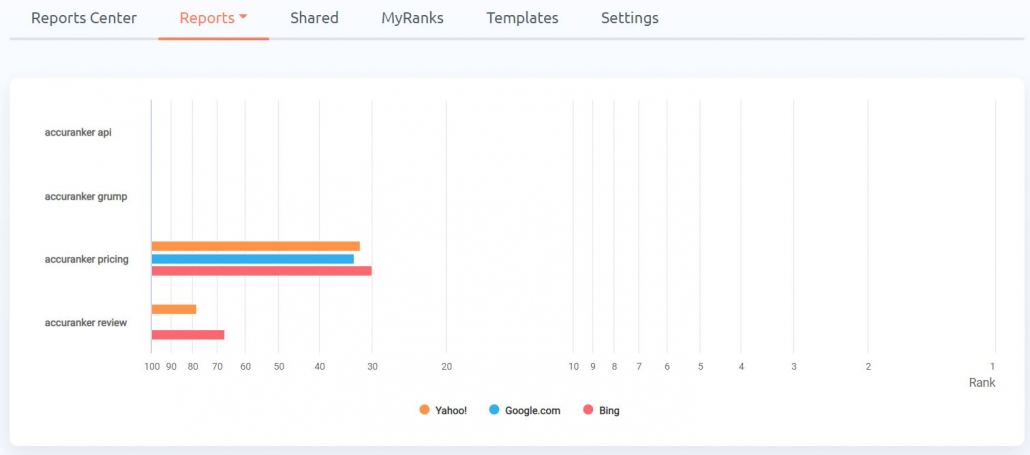Toggle the Google.com legend series
This screenshot has height=455, width=1030.
pos(525,410)
